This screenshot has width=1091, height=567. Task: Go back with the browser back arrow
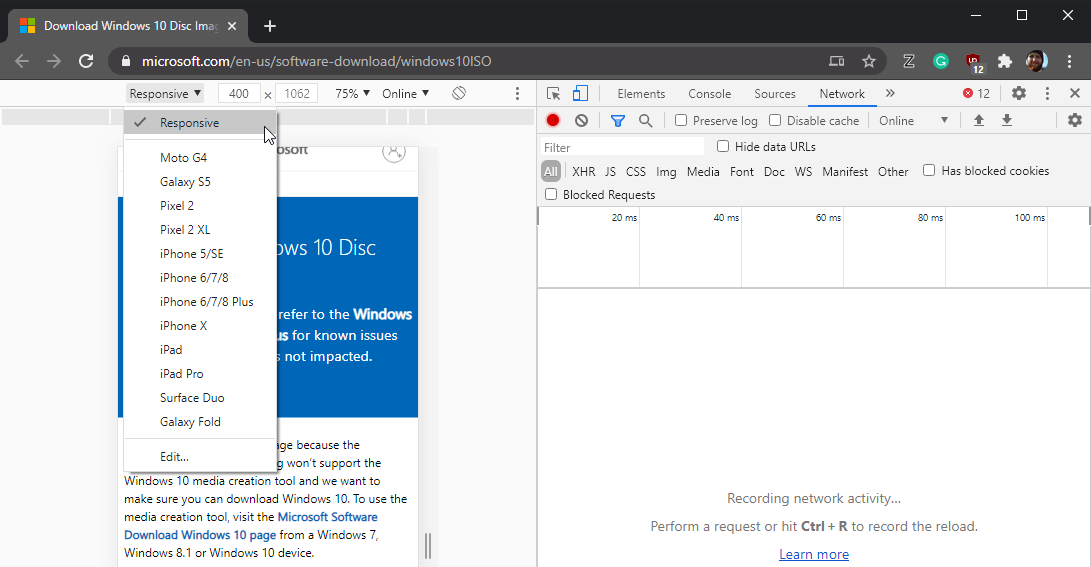(x=22, y=61)
